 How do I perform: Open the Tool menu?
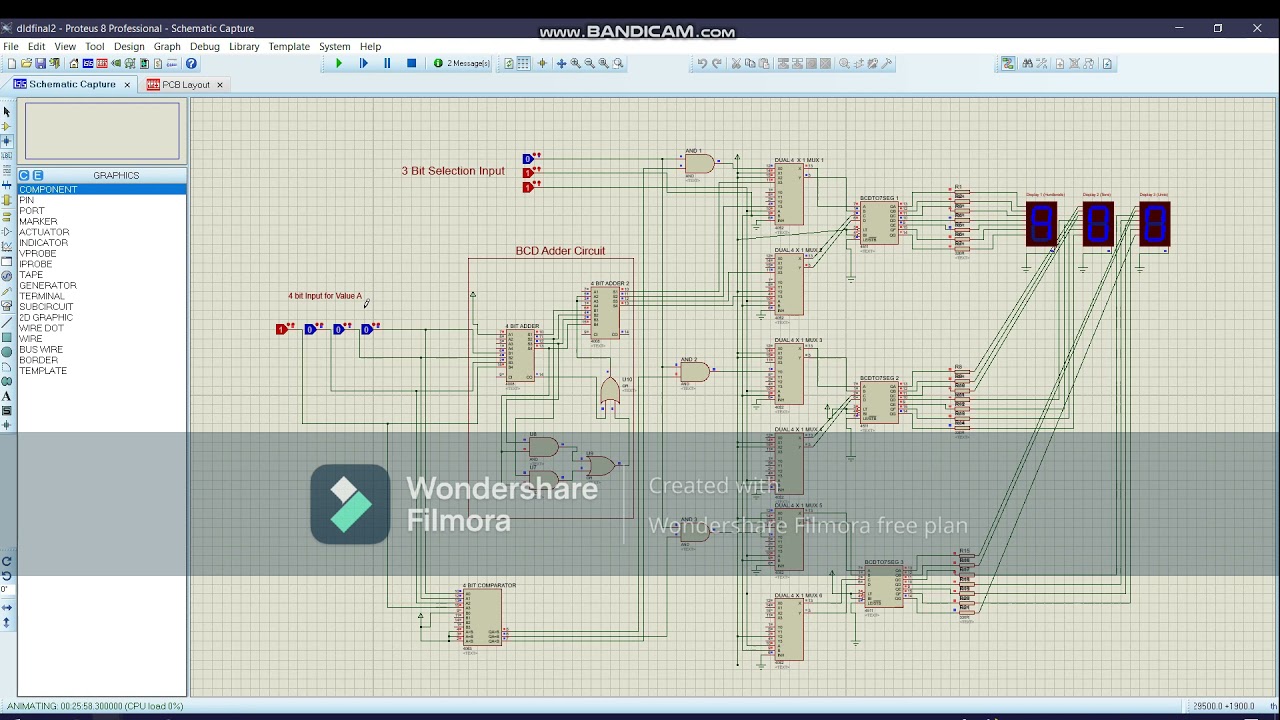(95, 46)
